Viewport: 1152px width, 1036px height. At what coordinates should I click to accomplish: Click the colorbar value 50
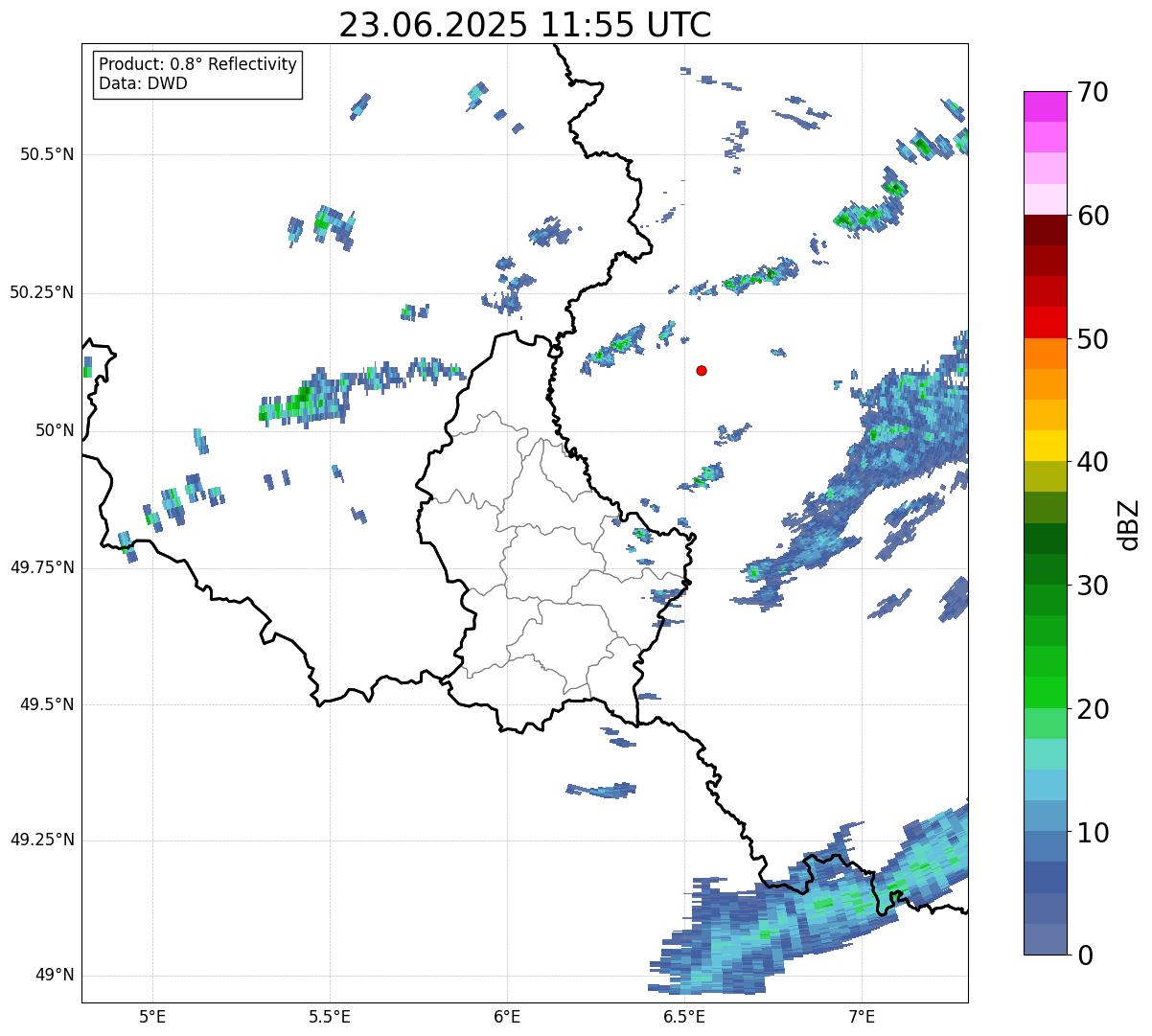[1093, 339]
